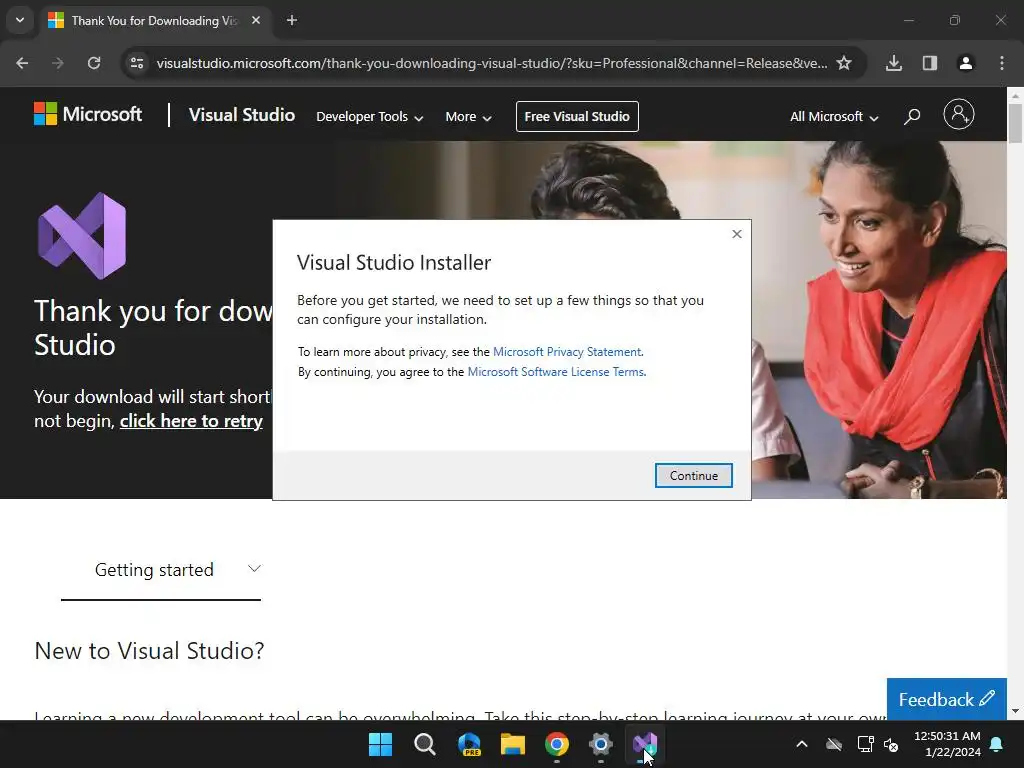Open the Windows Start menu
The height and width of the screenshot is (768, 1024).
pyautogui.click(x=380, y=744)
